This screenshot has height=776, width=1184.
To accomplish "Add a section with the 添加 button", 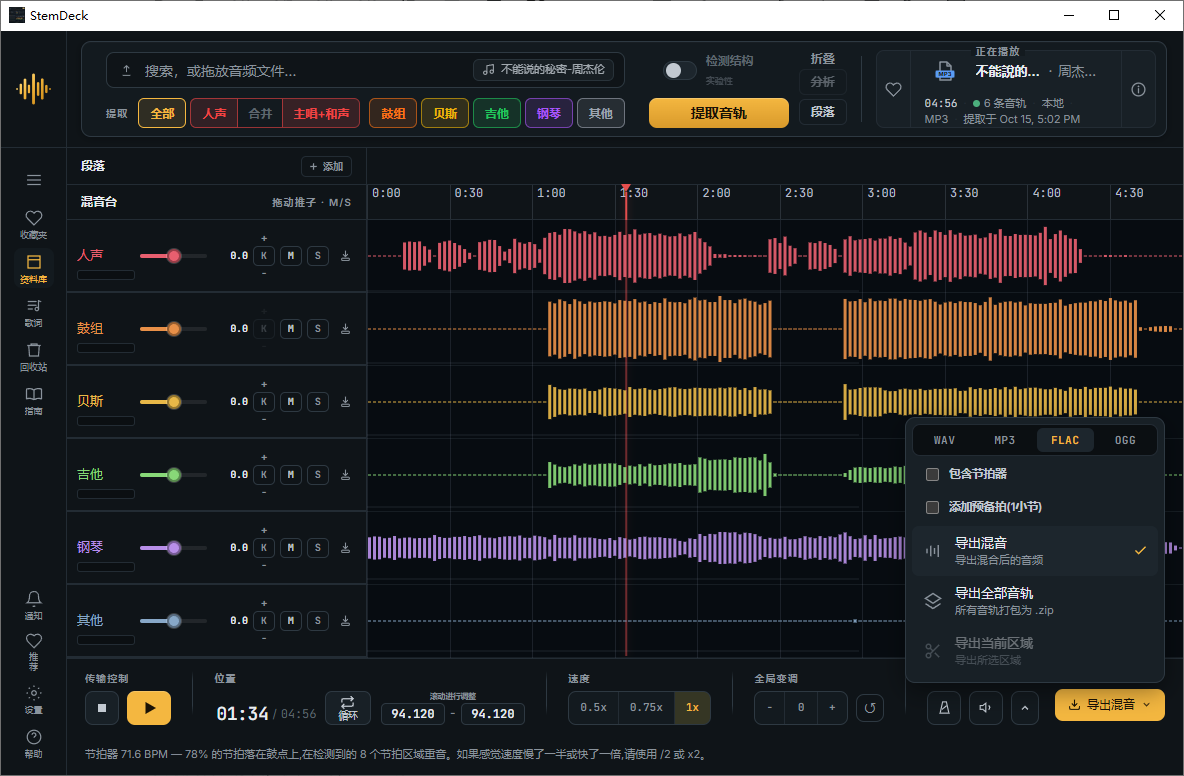I will tap(326, 166).
